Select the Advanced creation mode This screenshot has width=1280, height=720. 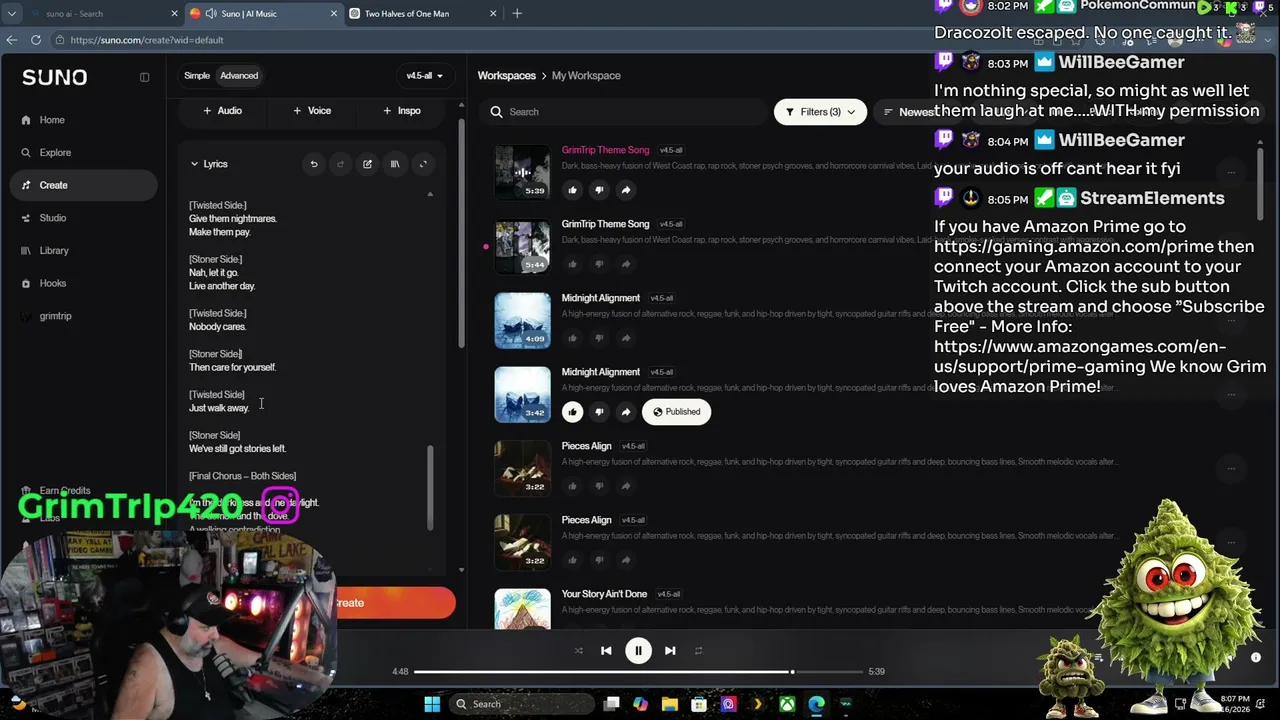pyautogui.click(x=239, y=76)
